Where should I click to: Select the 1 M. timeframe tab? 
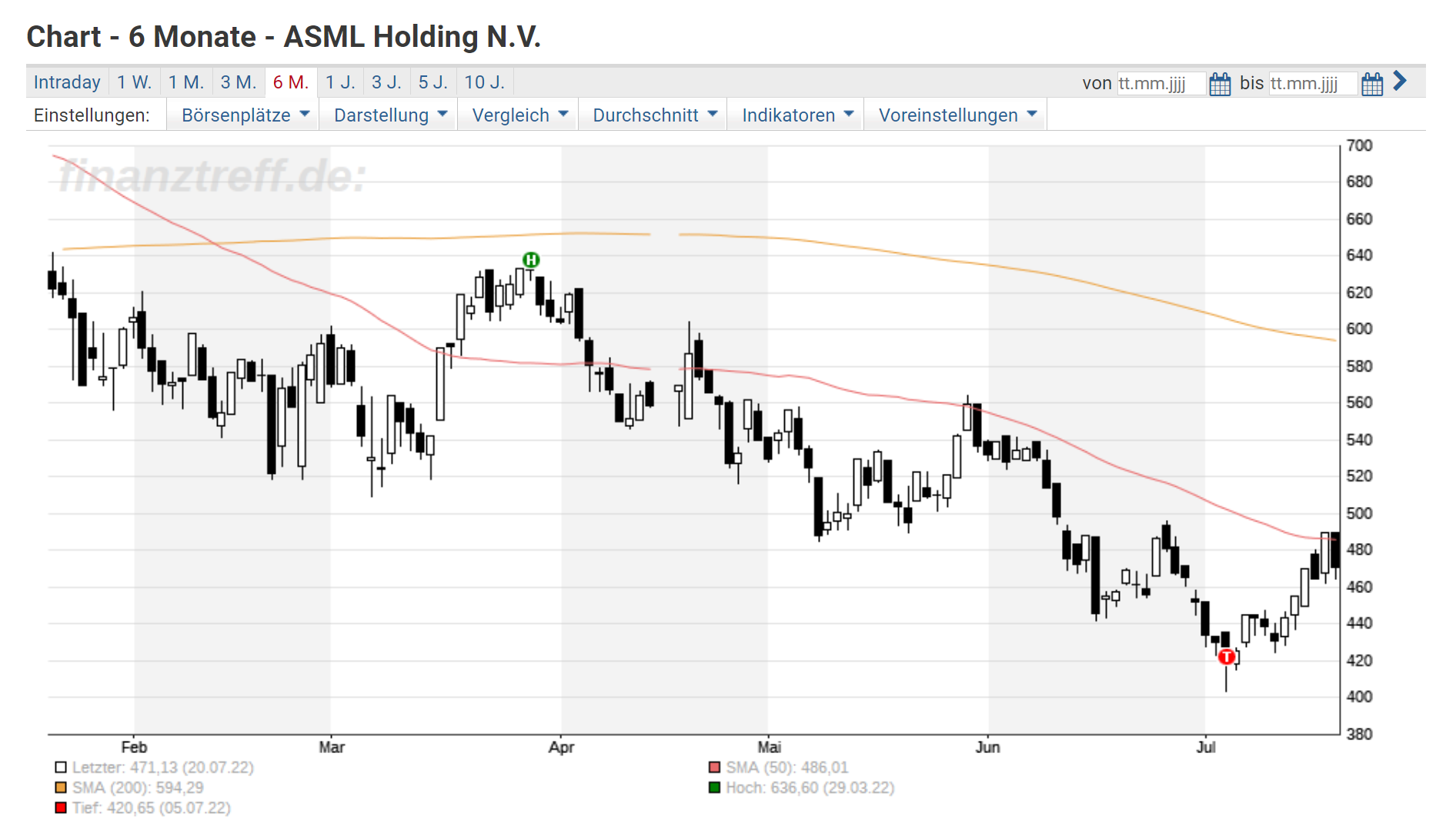186,82
